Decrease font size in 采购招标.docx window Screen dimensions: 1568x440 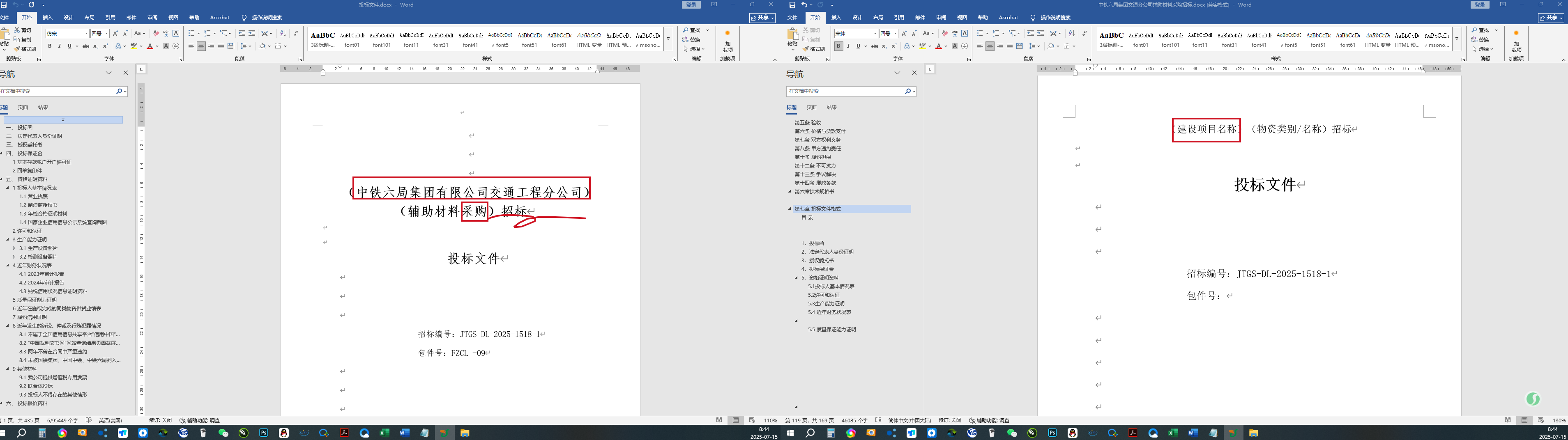point(914,34)
